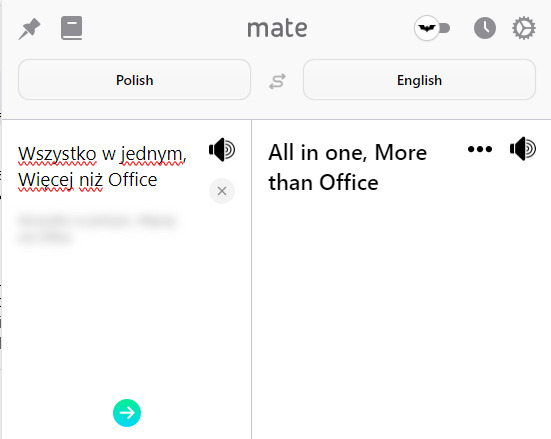Click the blurred transliteration text
The image size is (551, 439).
pyautogui.click(x=97, y=228)
